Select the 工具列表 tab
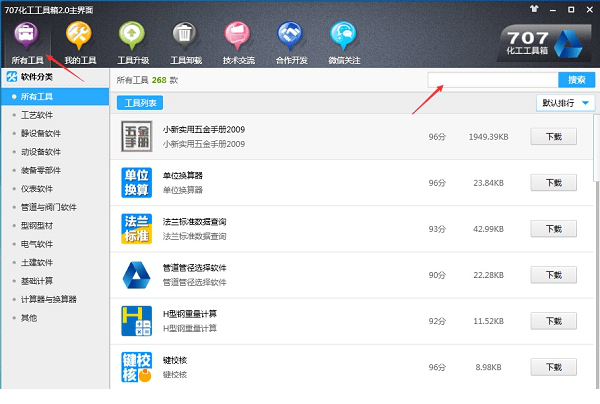 pyautogui.click(x=138, y=102)
